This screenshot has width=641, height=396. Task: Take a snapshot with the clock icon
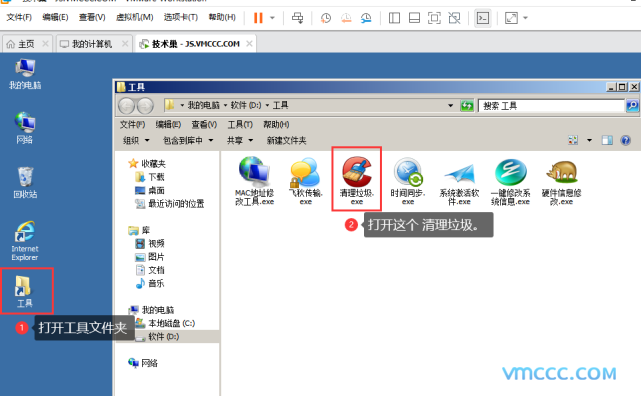click(326, 18)
